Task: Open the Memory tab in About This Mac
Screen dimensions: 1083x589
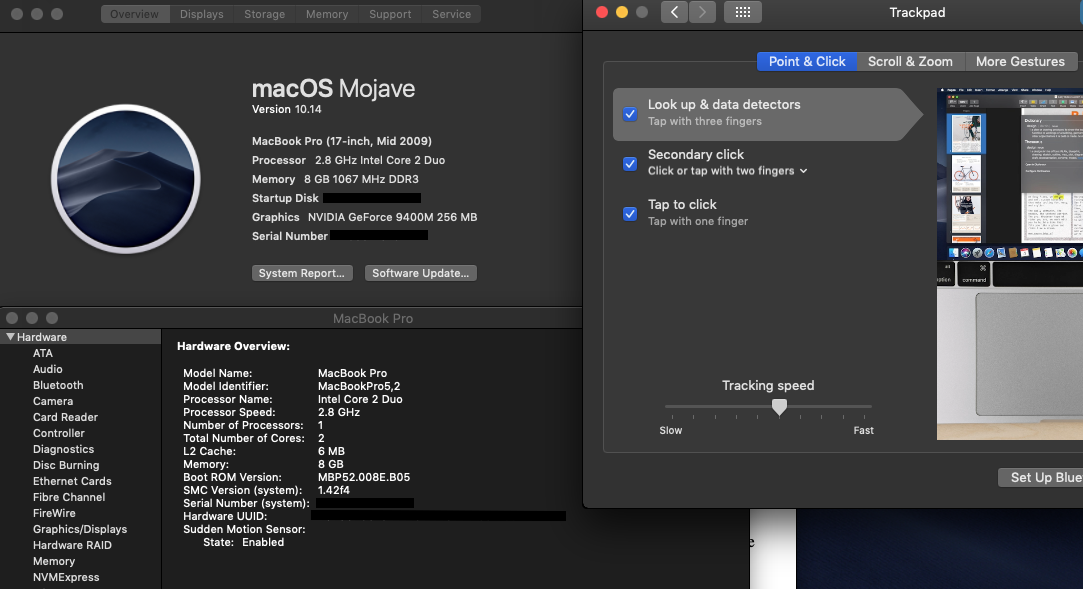Action: click(327, 14)
